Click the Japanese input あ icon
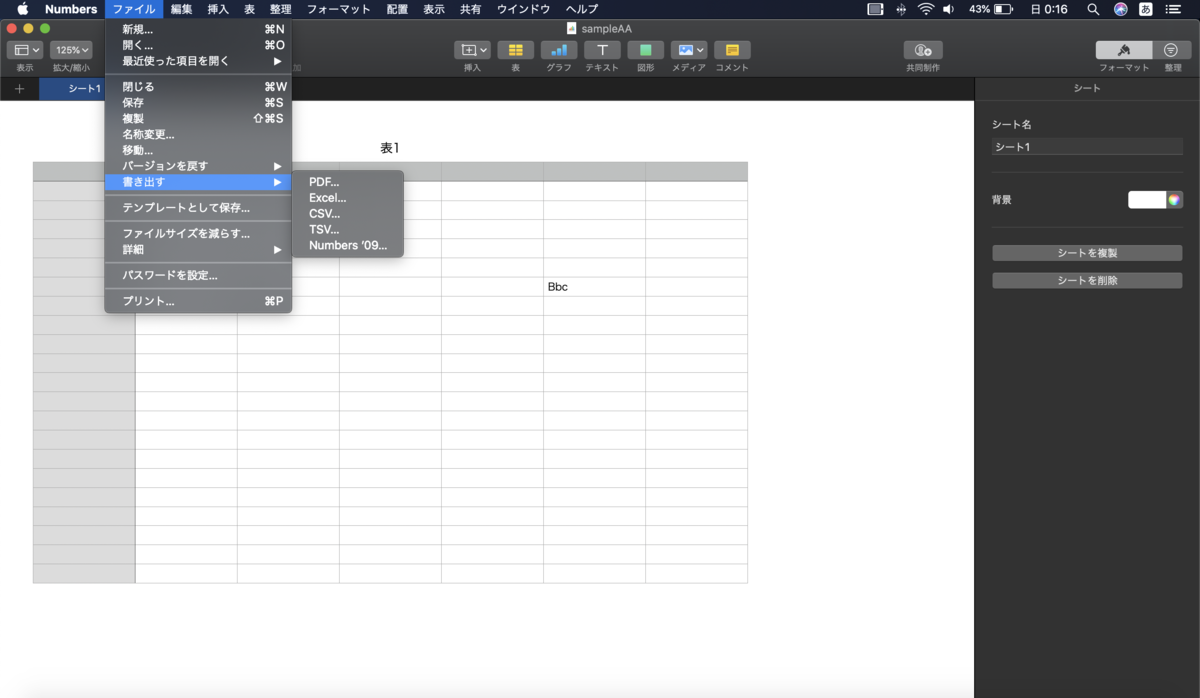Screen dimensions: 1200x698 tap(1146, 9)
